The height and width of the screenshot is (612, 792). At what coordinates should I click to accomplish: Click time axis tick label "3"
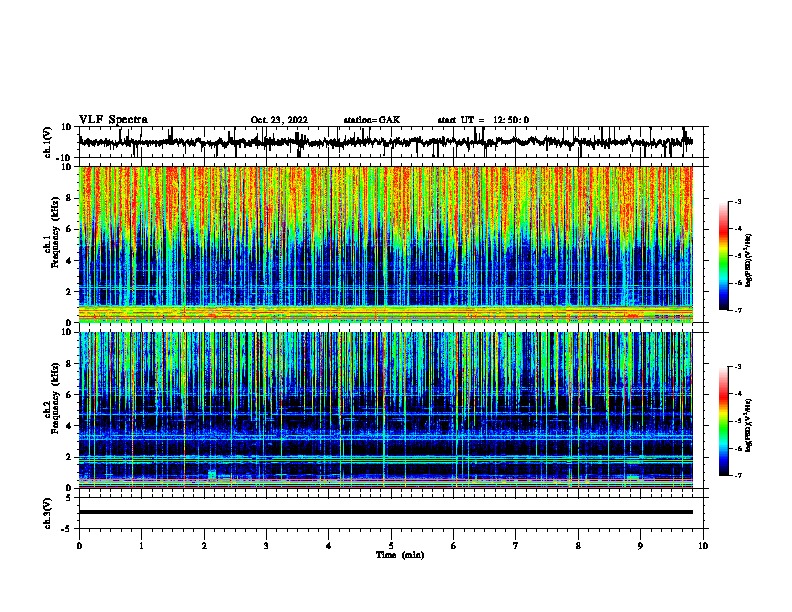coord(266,545)
